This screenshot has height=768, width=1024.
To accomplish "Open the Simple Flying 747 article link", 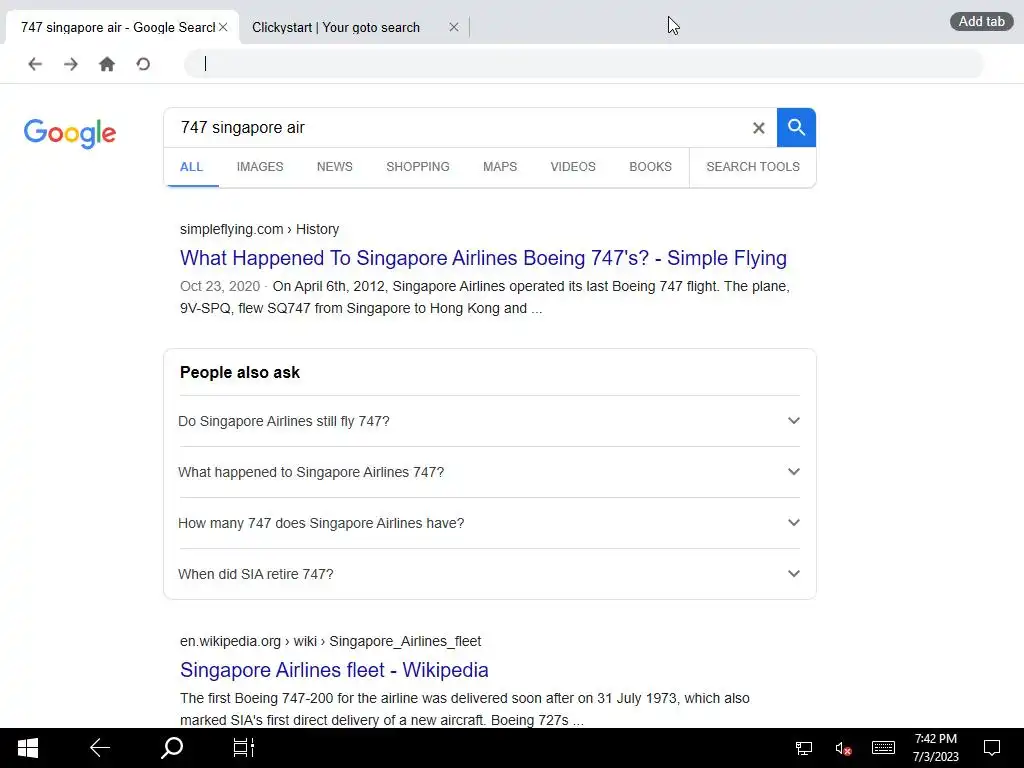I will click(483, 258).
